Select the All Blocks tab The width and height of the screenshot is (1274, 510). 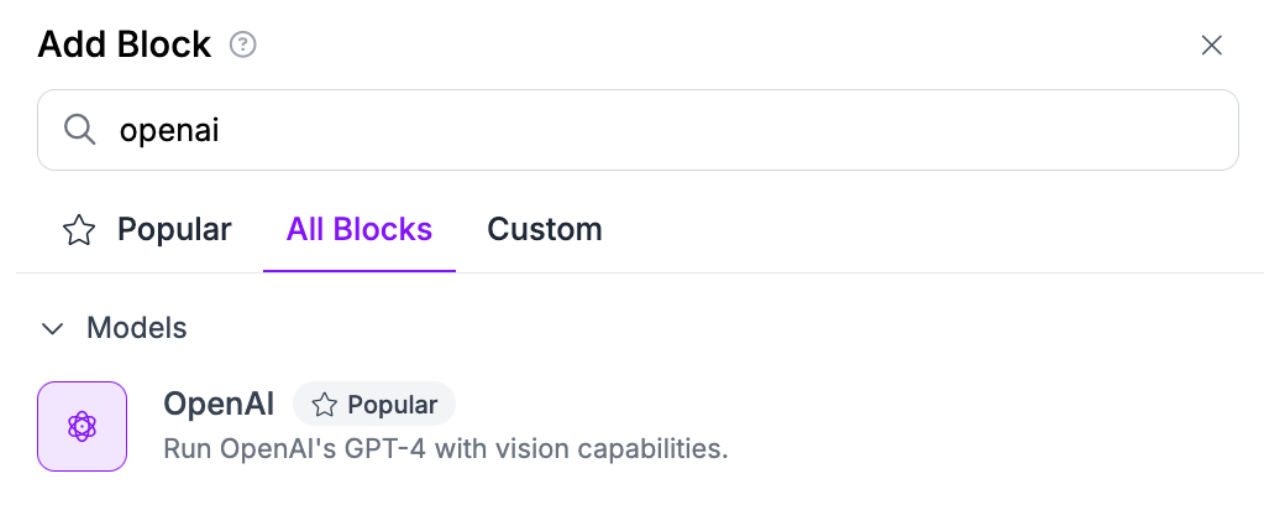tap(359, 230)
